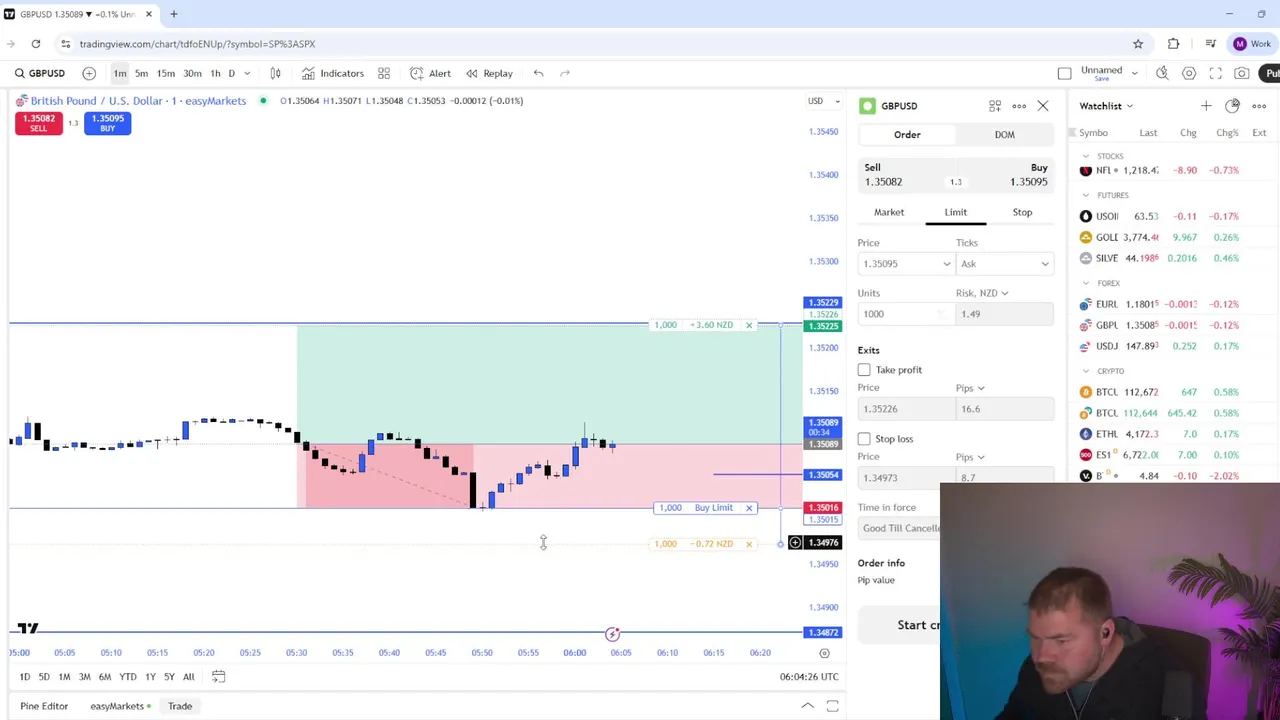Start bar Replay mode

pos(489,73)
